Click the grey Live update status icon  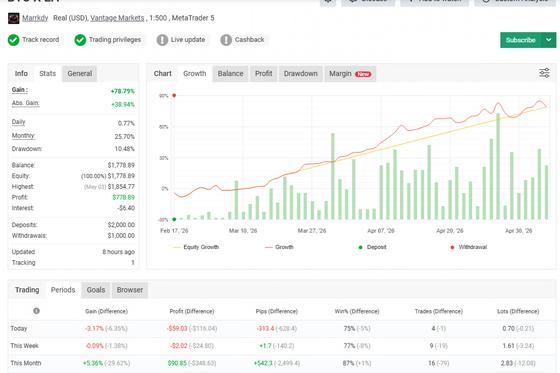coord(162,40)
